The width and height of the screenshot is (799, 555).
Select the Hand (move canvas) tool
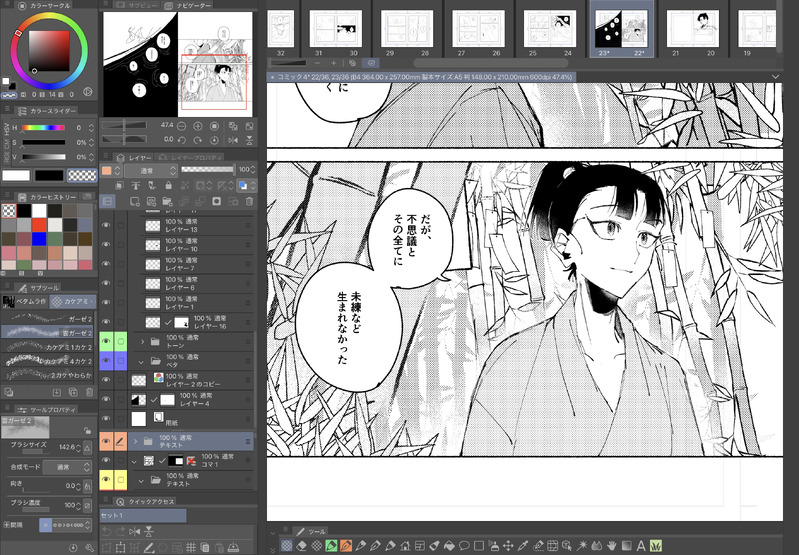pos(611,546)
